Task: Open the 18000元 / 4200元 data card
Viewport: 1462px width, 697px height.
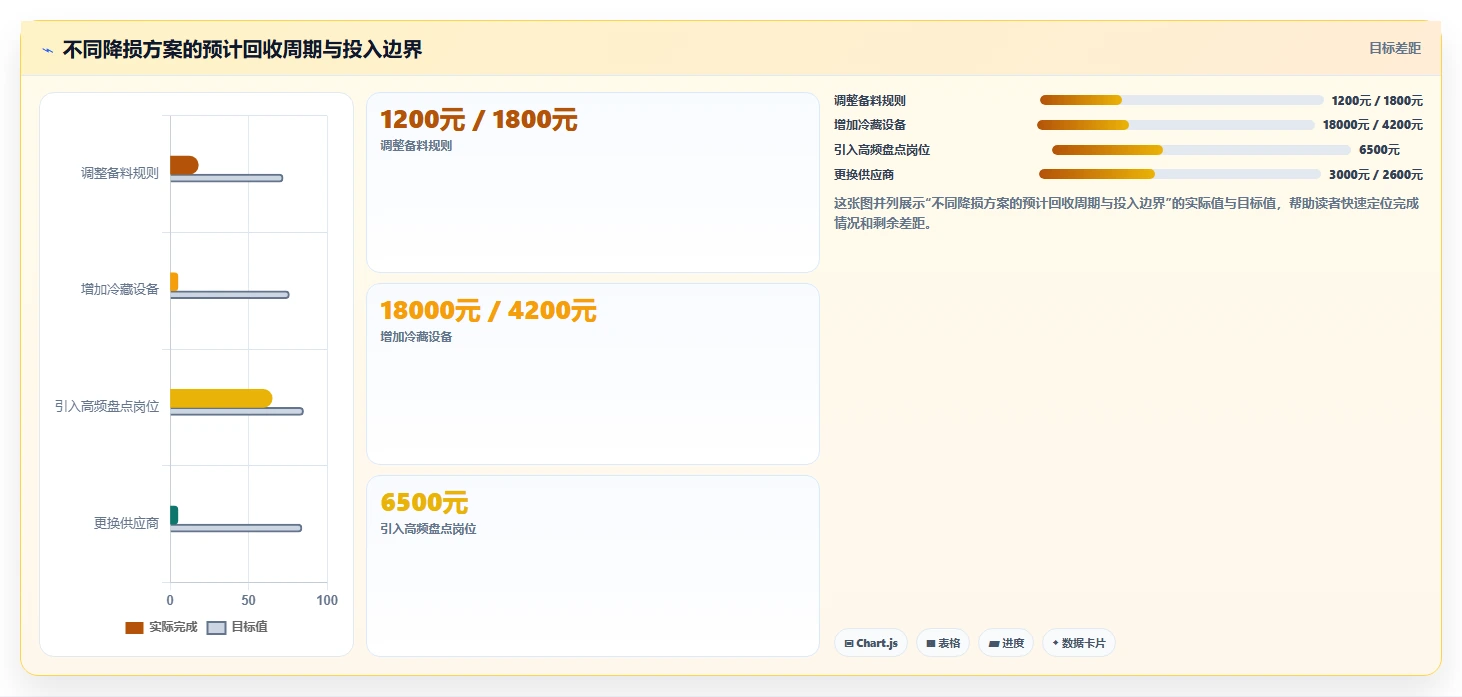Action: coord(593,374)
